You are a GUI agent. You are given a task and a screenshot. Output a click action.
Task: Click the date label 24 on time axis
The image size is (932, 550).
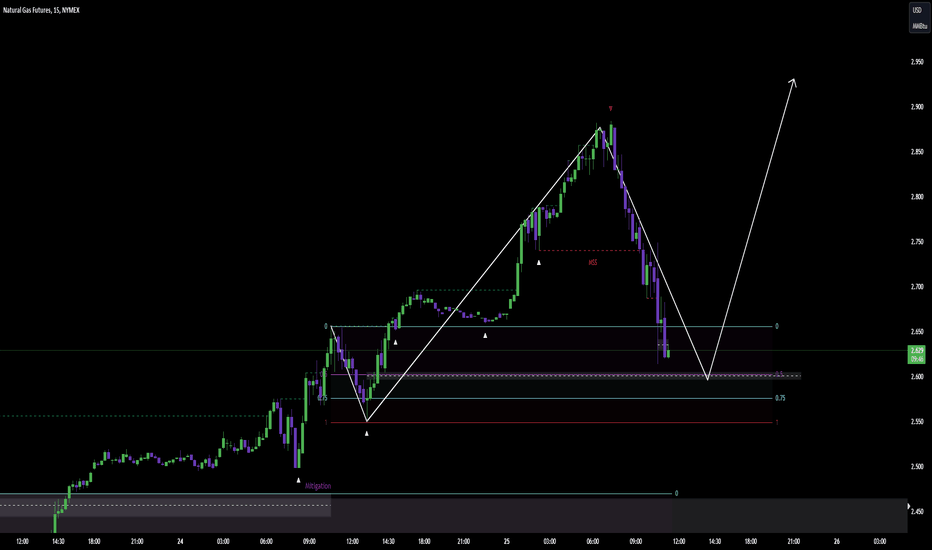180,542
